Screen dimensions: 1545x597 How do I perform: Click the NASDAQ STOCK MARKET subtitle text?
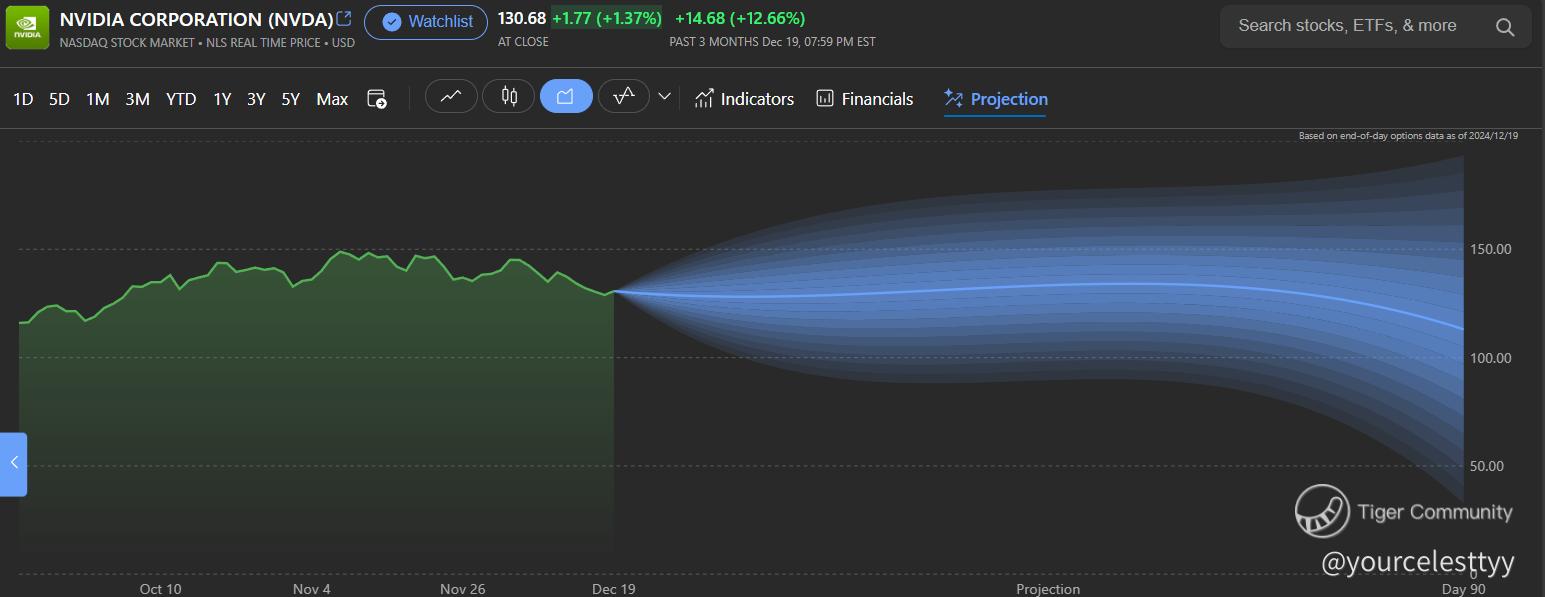(x=126, y=43)
